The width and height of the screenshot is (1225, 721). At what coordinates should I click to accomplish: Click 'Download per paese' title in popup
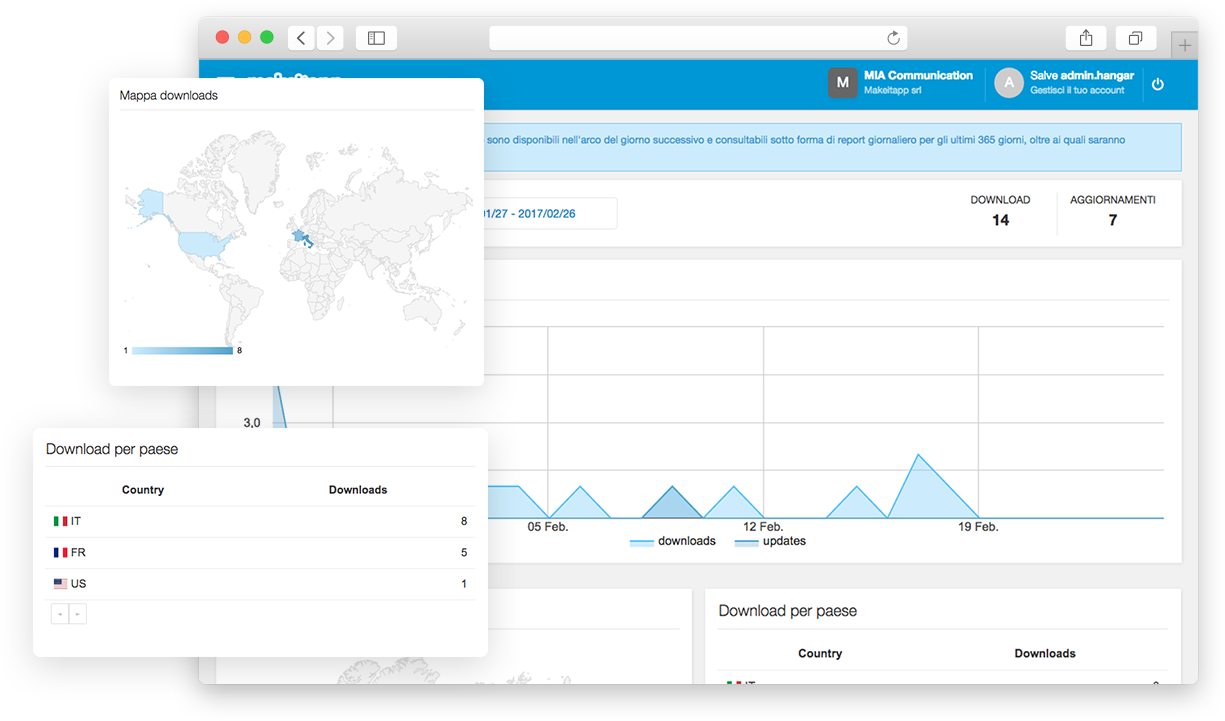(x=112, y=449)
